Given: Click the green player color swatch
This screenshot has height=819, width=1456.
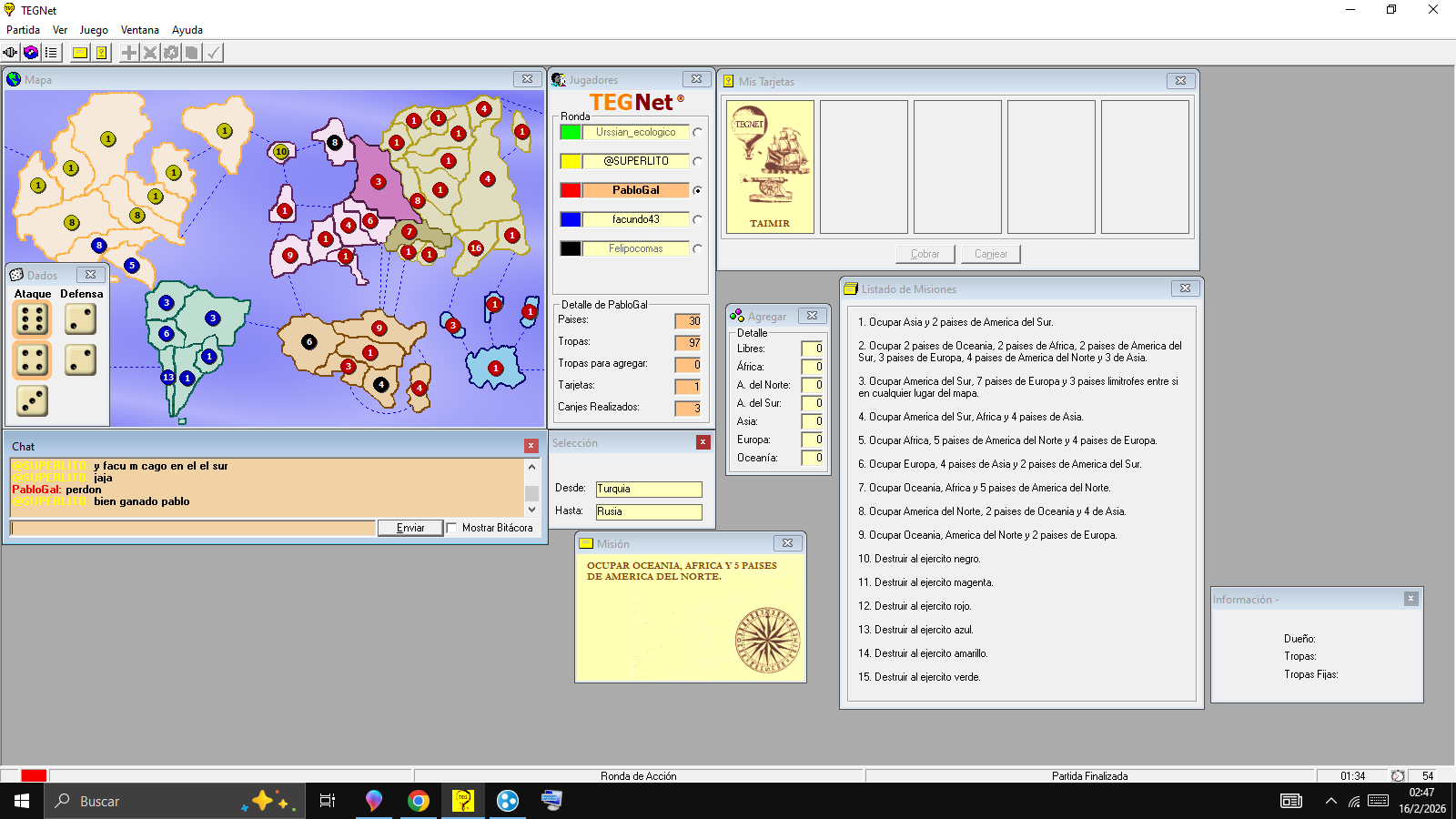Looking at the screenshot, I should (x=571, y=132).
